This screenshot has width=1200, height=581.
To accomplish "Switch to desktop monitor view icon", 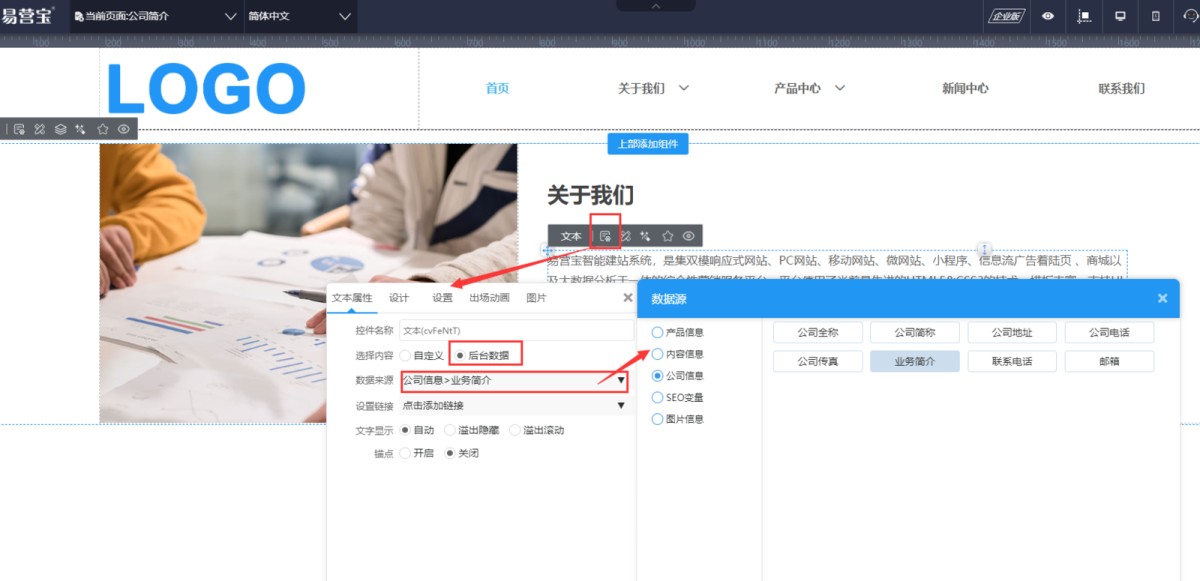I will [1120, 16].
